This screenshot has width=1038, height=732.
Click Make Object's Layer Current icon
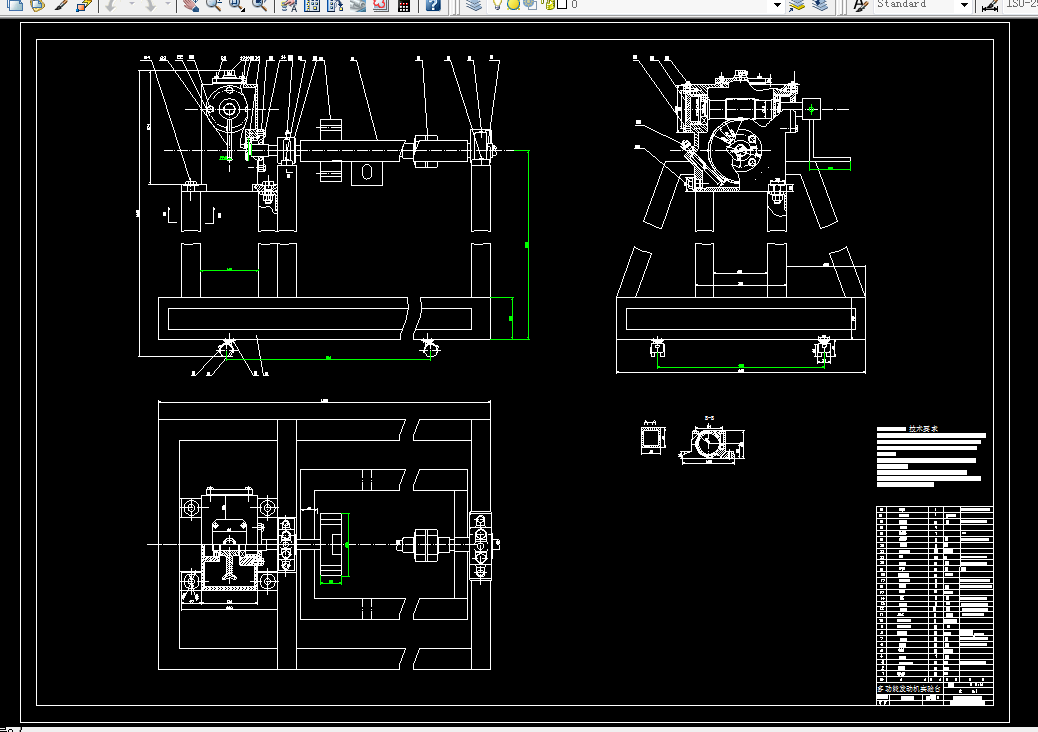point(797,5)
